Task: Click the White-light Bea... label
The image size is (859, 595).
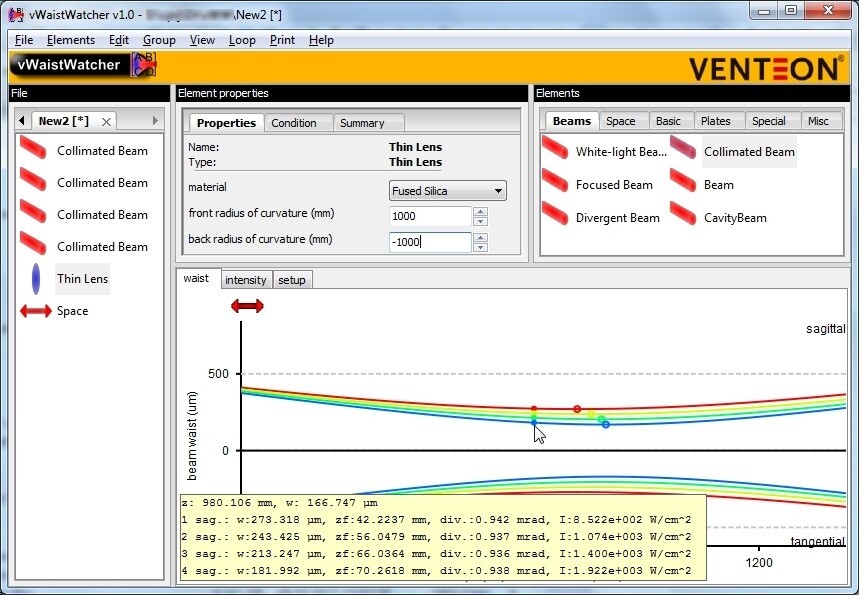Action: point(621,152)
